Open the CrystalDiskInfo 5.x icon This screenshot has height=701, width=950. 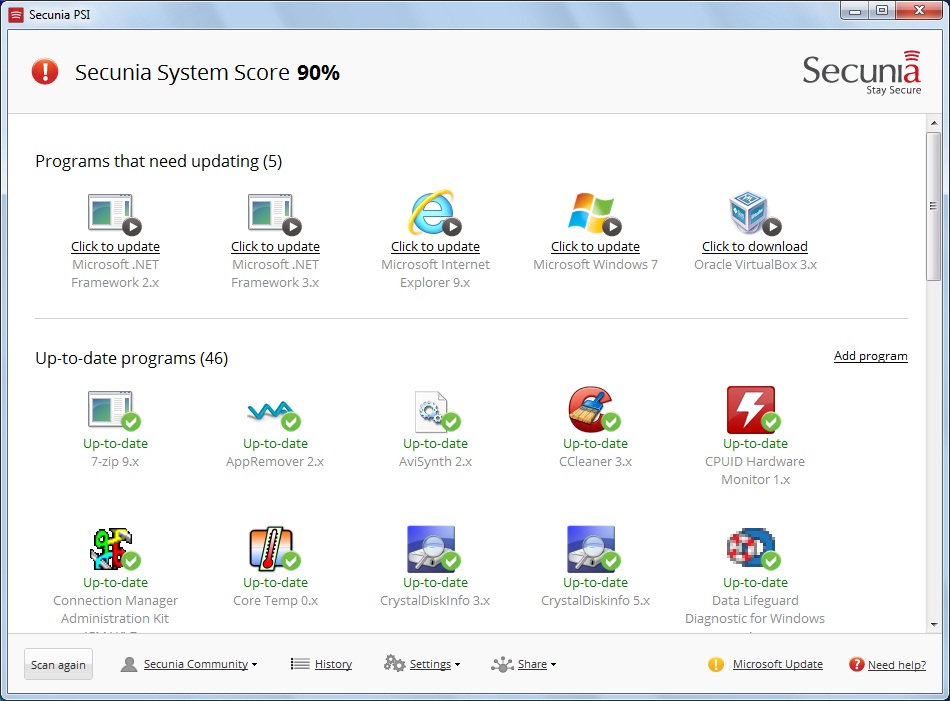[594, 549]
